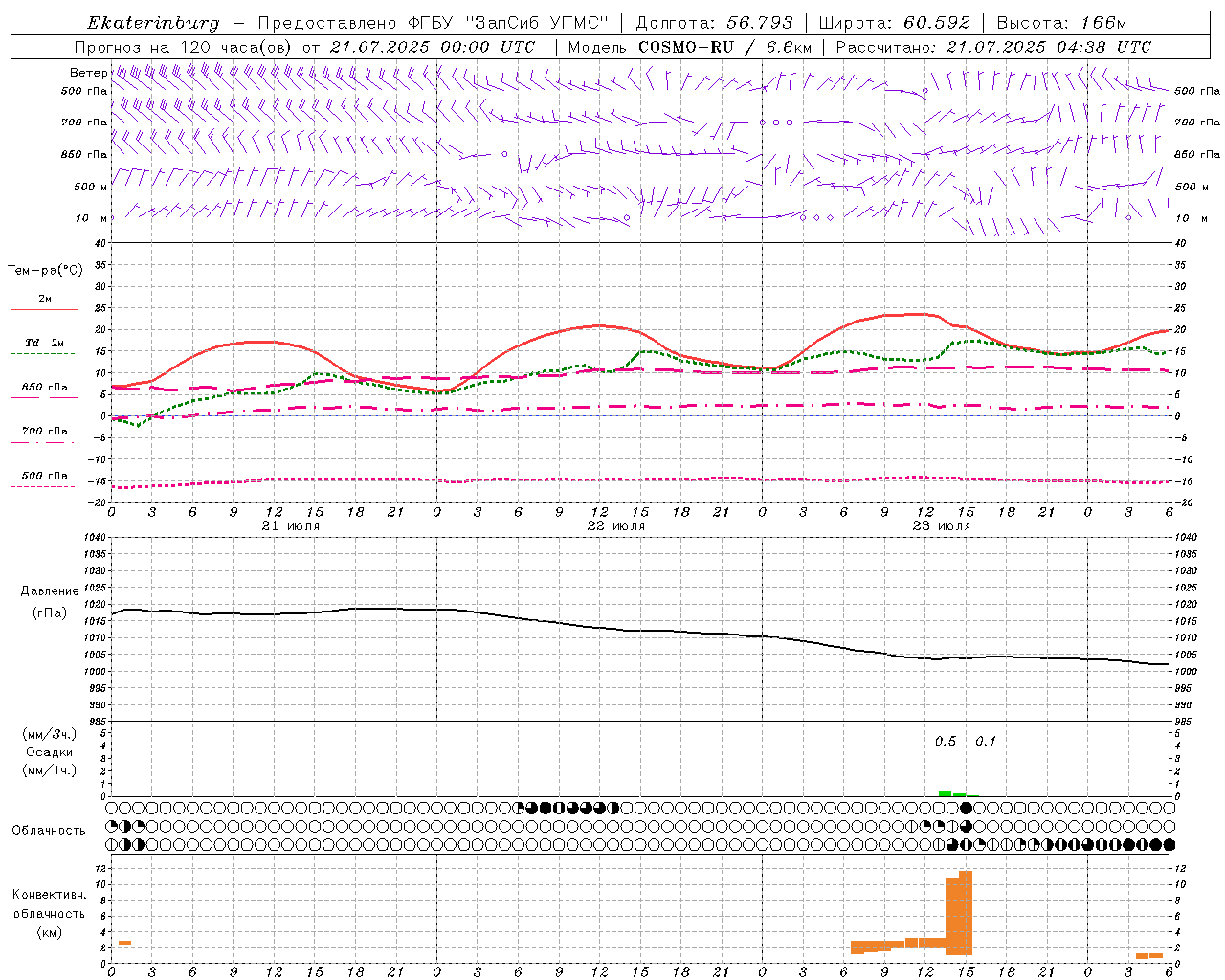
Task: Click the 'Рассчитано: 21.07.2025 04:38 UTC' timestamp
Action: coord(993,47)
